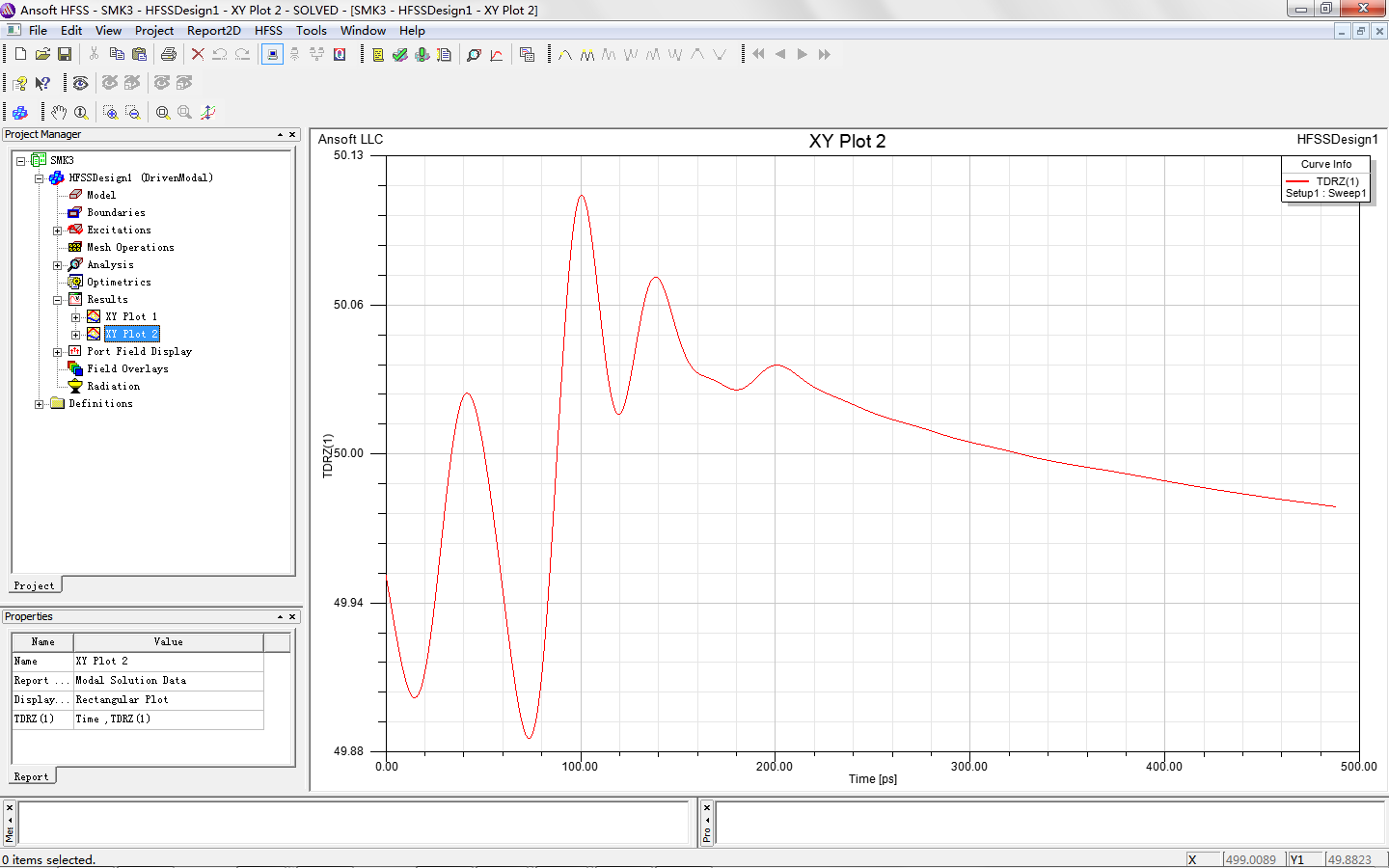The height and width of the screenshot is (868, 1389).
Task: Collapse the Results node
Action: pyautogui.click(x=57, y=300)
